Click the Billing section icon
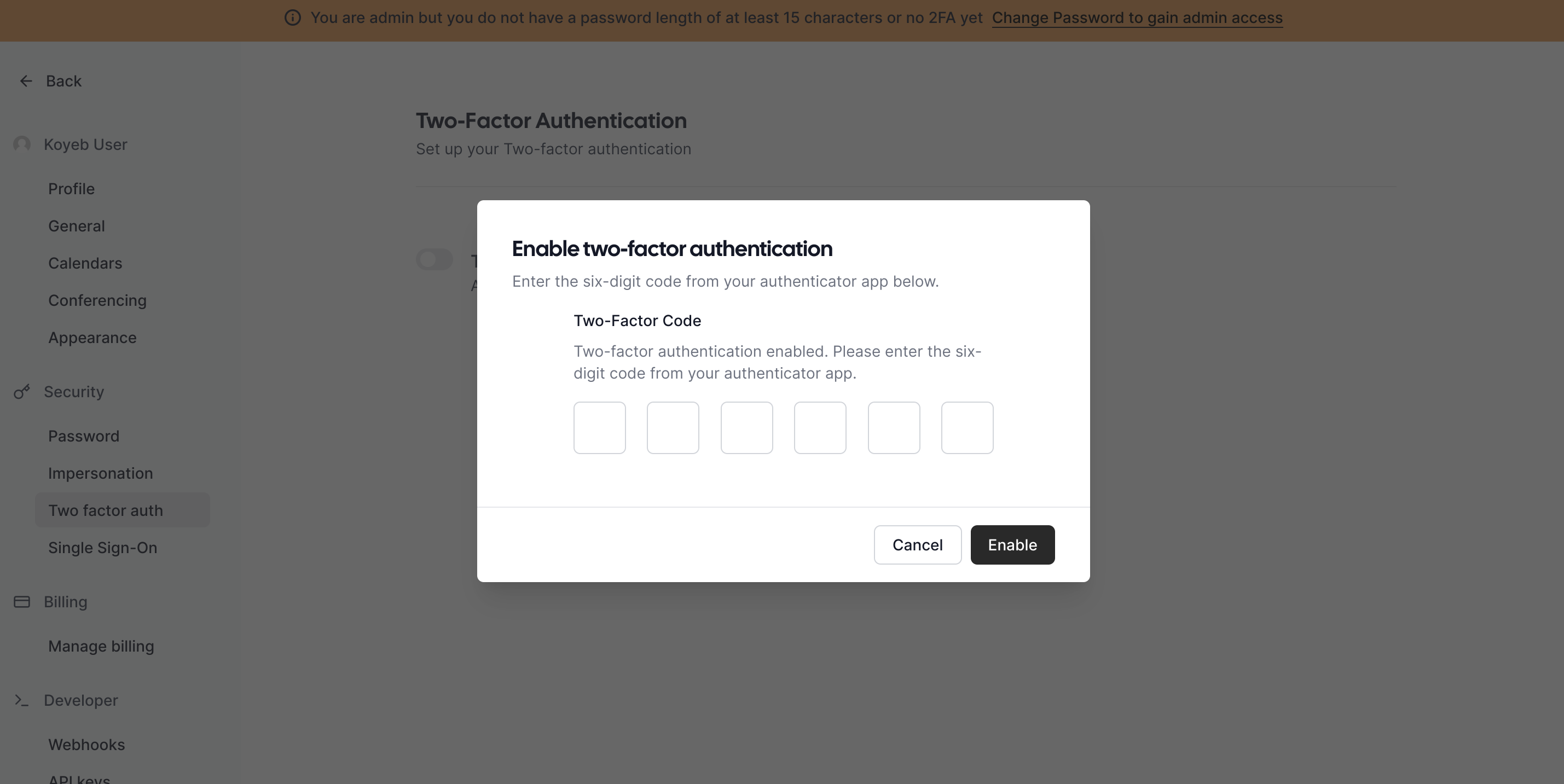Screen dimensions: 1564x784 click(x=22, y=601)
